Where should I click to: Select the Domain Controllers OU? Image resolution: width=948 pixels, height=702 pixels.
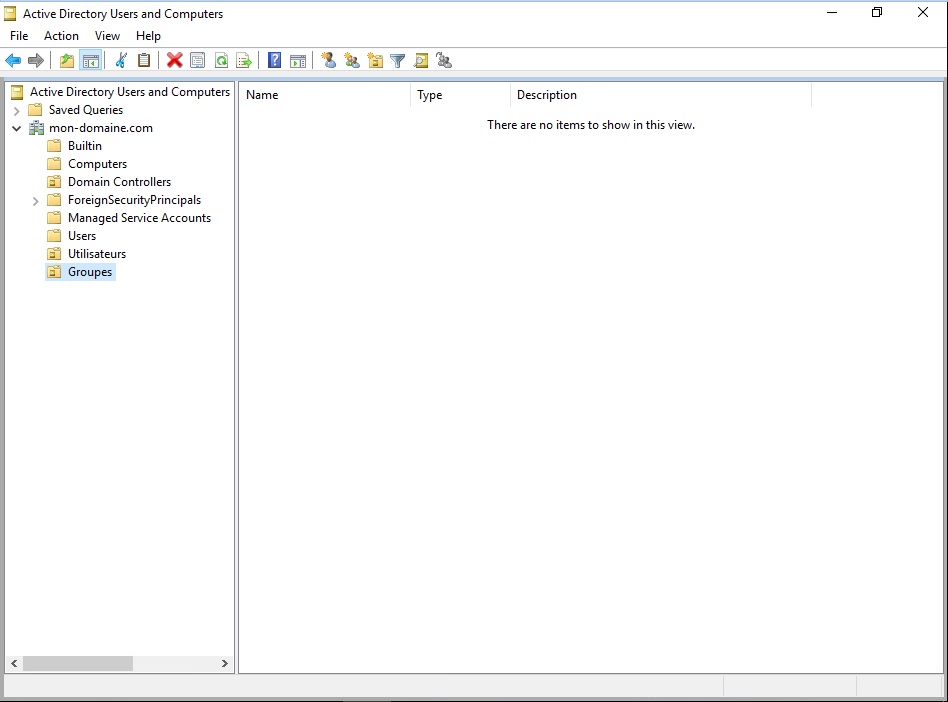pos(119,181)
